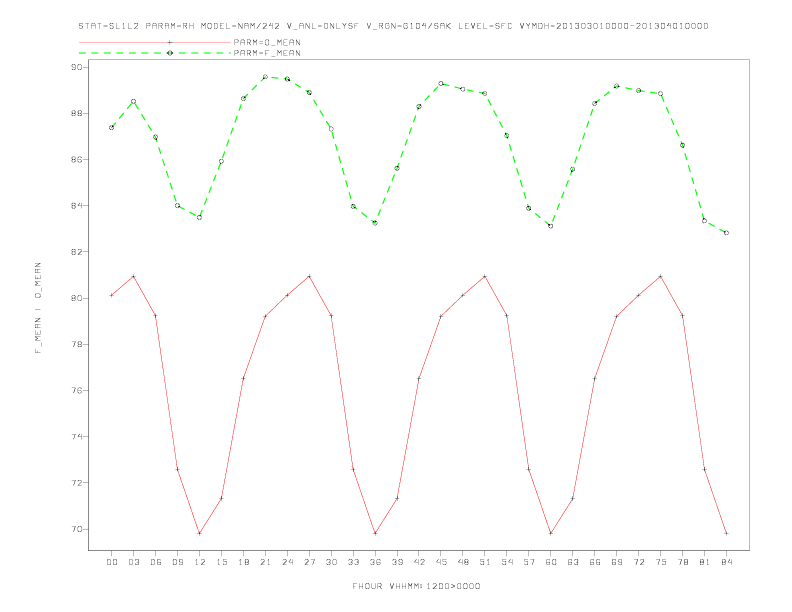The height and width of the screenshot is (612, 792).
Task: Click the O_MEAN plus marker at hour 12
Action: [200, 533]
